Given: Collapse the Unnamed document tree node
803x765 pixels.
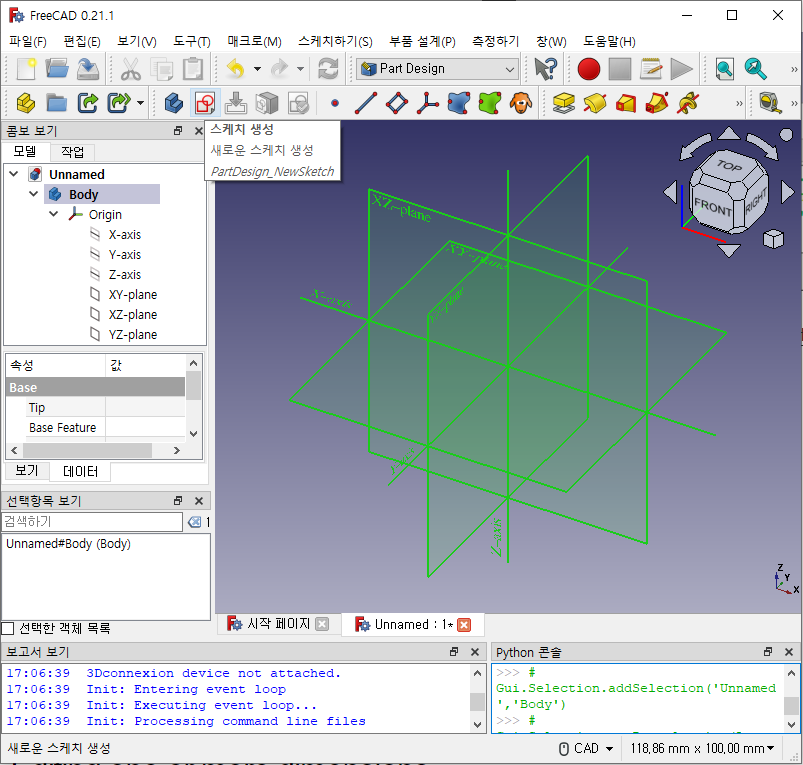Looking at the screenshot, I should [14, 174].
